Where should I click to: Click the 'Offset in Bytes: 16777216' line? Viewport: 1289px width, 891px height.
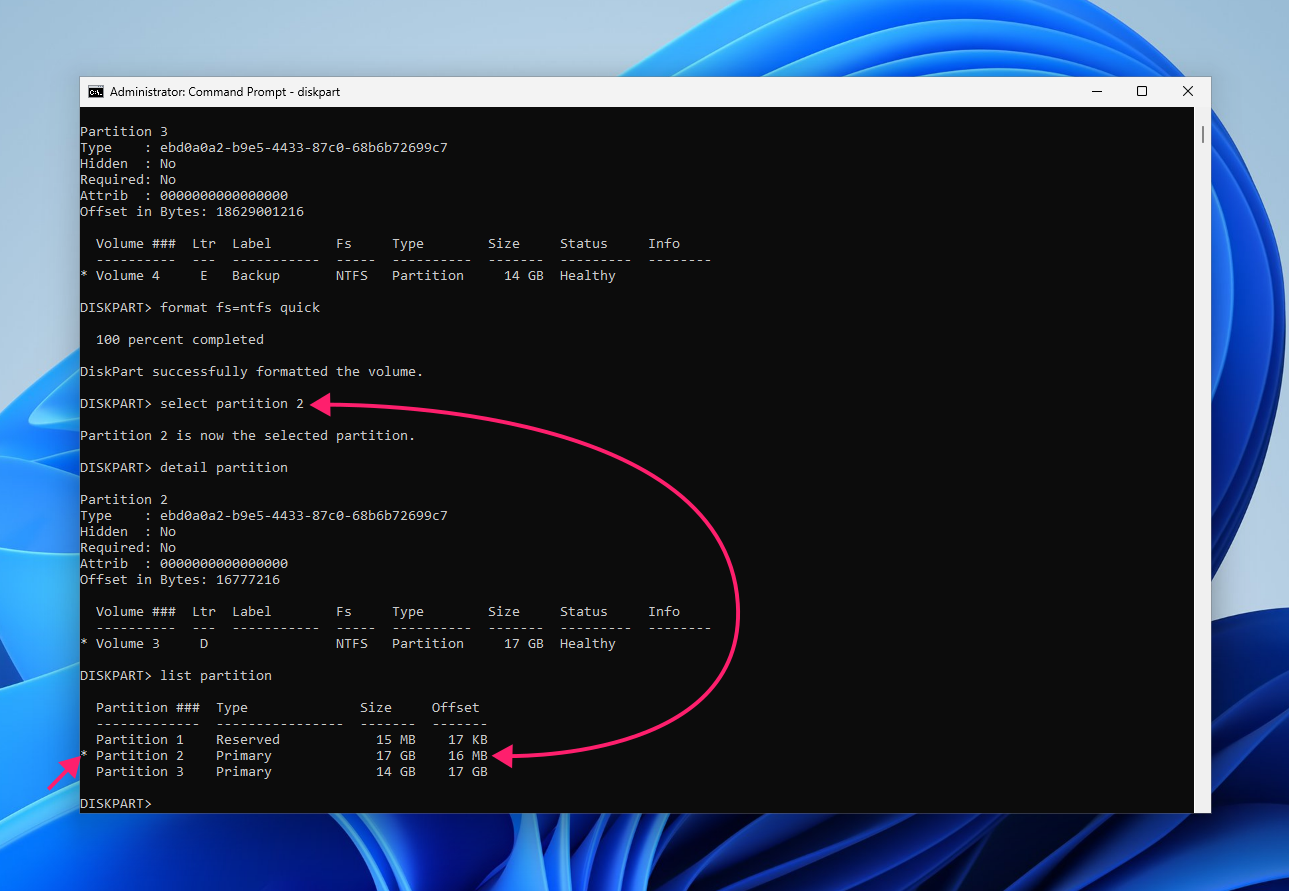(180, 580)
